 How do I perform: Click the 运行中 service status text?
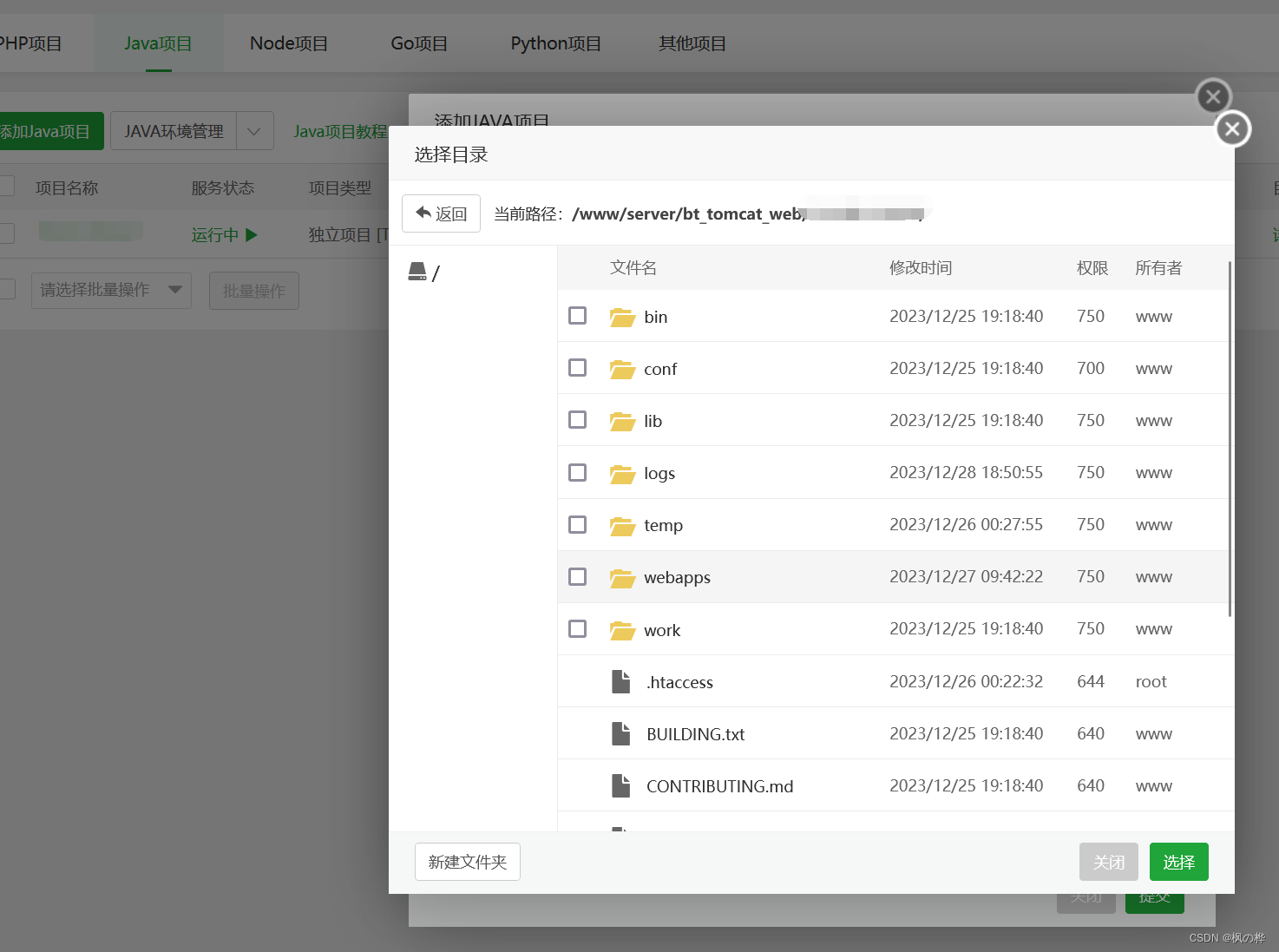tap(215, 234)
